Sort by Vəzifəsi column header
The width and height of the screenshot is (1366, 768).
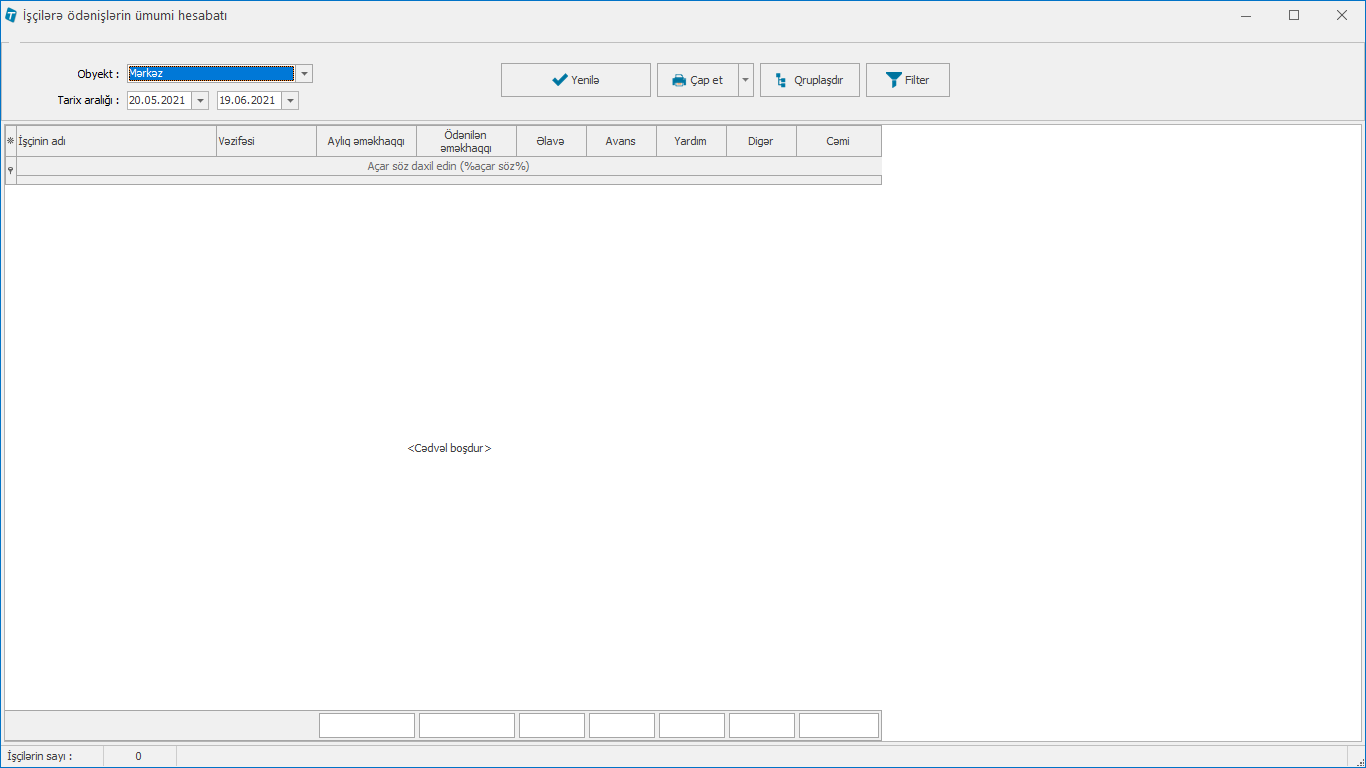(x=266, y=141)
